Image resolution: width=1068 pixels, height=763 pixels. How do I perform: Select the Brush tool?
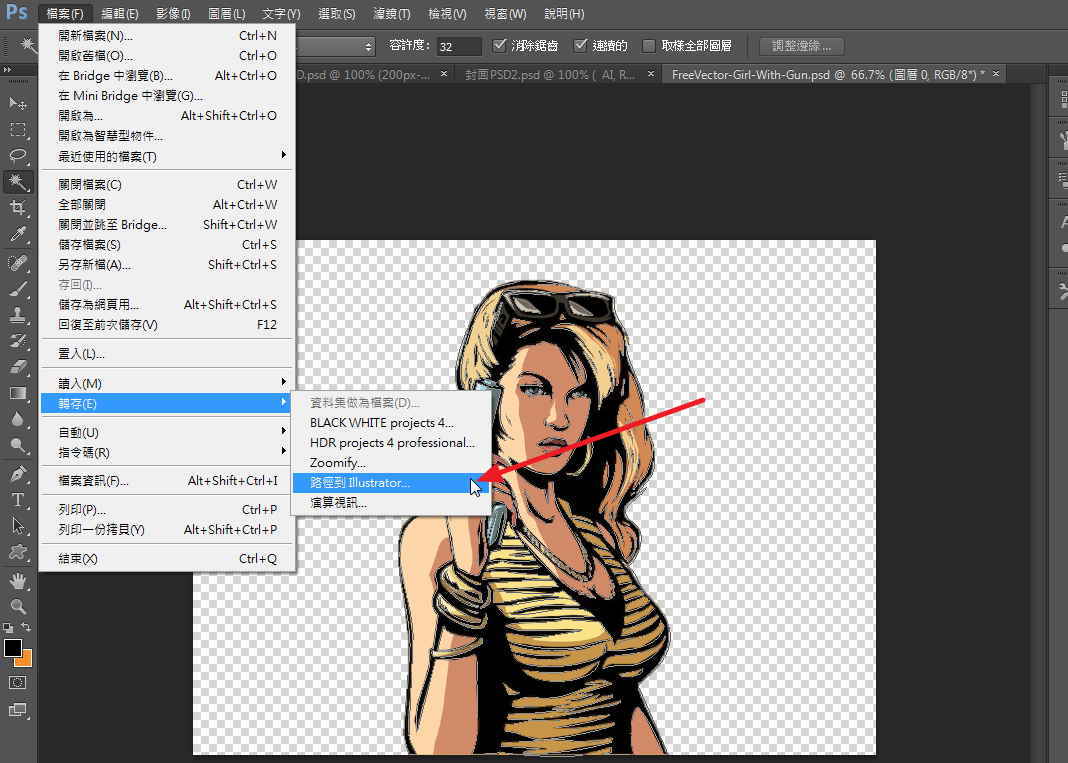click(18, 289)
